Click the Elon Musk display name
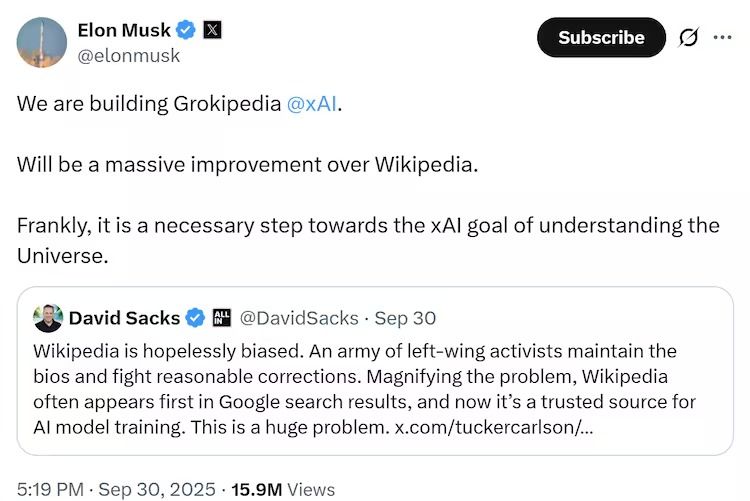750x501 pixels. pyautogui.click(x=125, y=29)
